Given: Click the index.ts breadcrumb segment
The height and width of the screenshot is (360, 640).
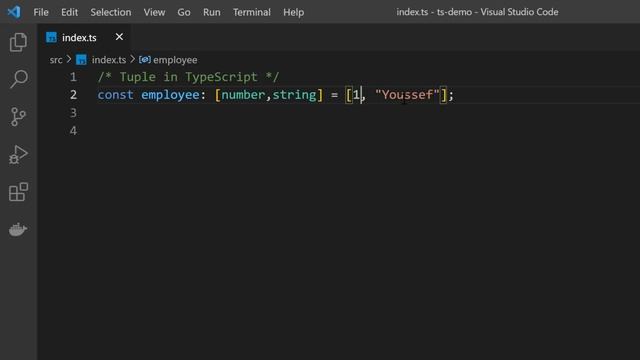Looking at the screenshot, I should [x=109, y=60].
